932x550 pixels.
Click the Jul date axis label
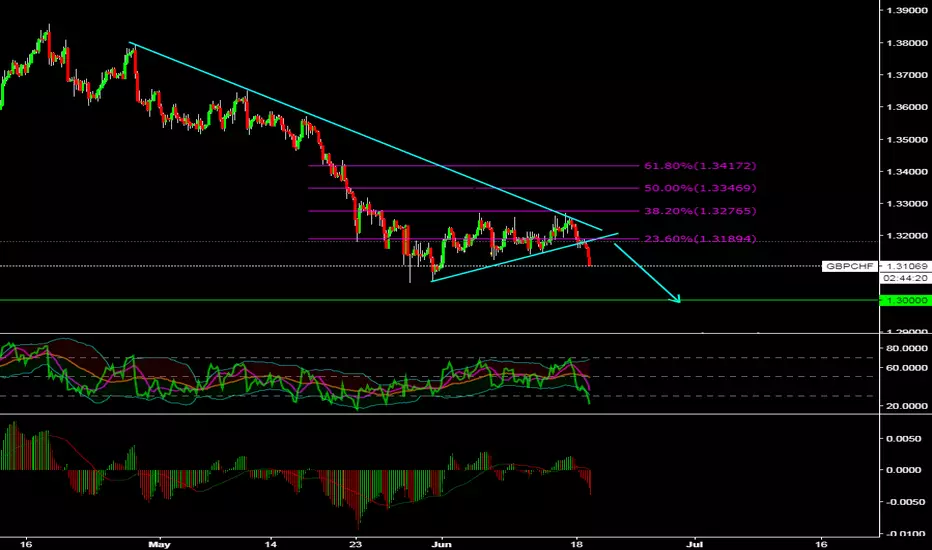tap(695, 544)
